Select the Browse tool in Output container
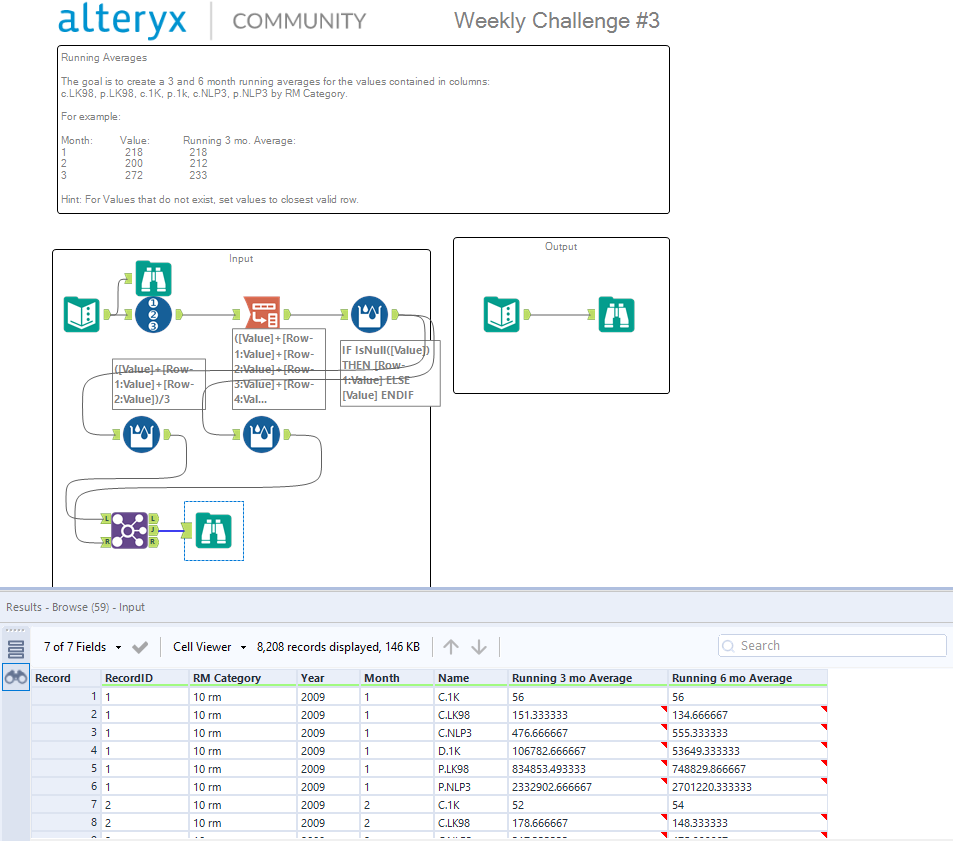Viewport: 953px width, 841px height. tap(616, 314)
